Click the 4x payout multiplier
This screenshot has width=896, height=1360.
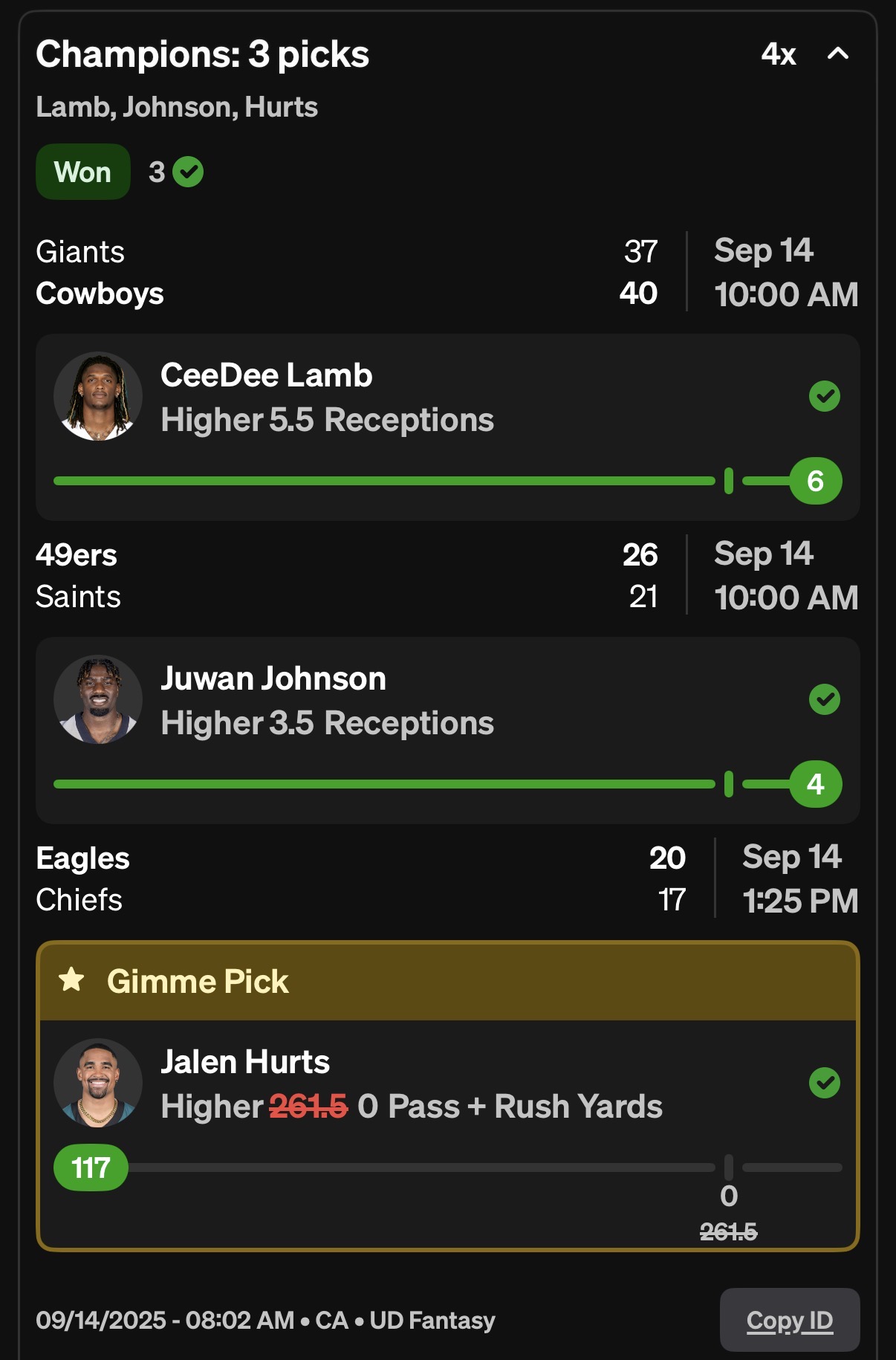coord(778,54)
